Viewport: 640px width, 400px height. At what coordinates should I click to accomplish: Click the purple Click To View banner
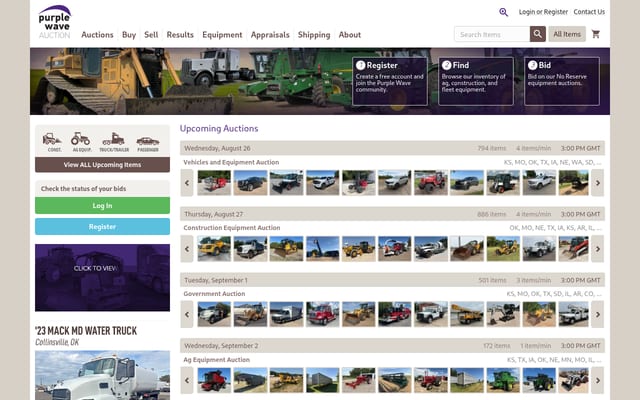click(102, 278)
